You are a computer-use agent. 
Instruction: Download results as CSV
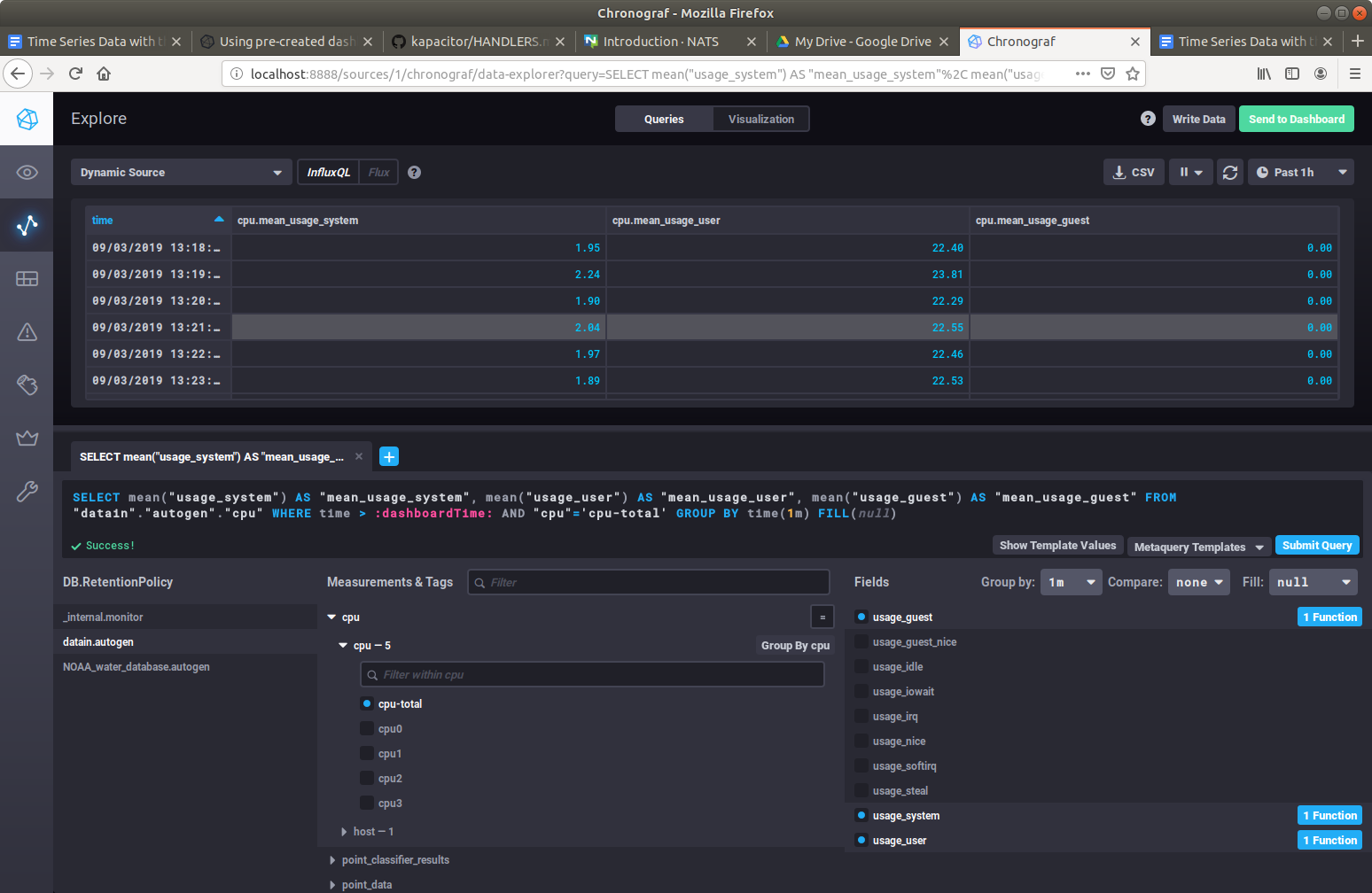click(x=1134, y=173)
